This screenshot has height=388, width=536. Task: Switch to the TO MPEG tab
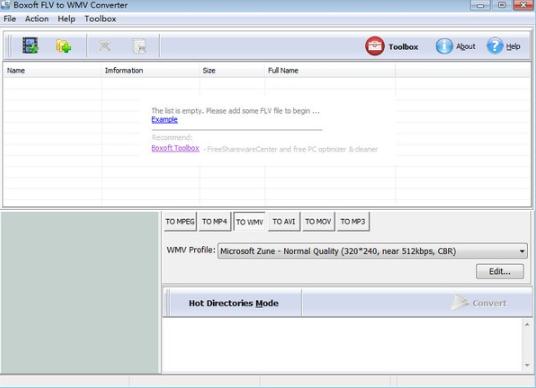click(x=180, y=222)
